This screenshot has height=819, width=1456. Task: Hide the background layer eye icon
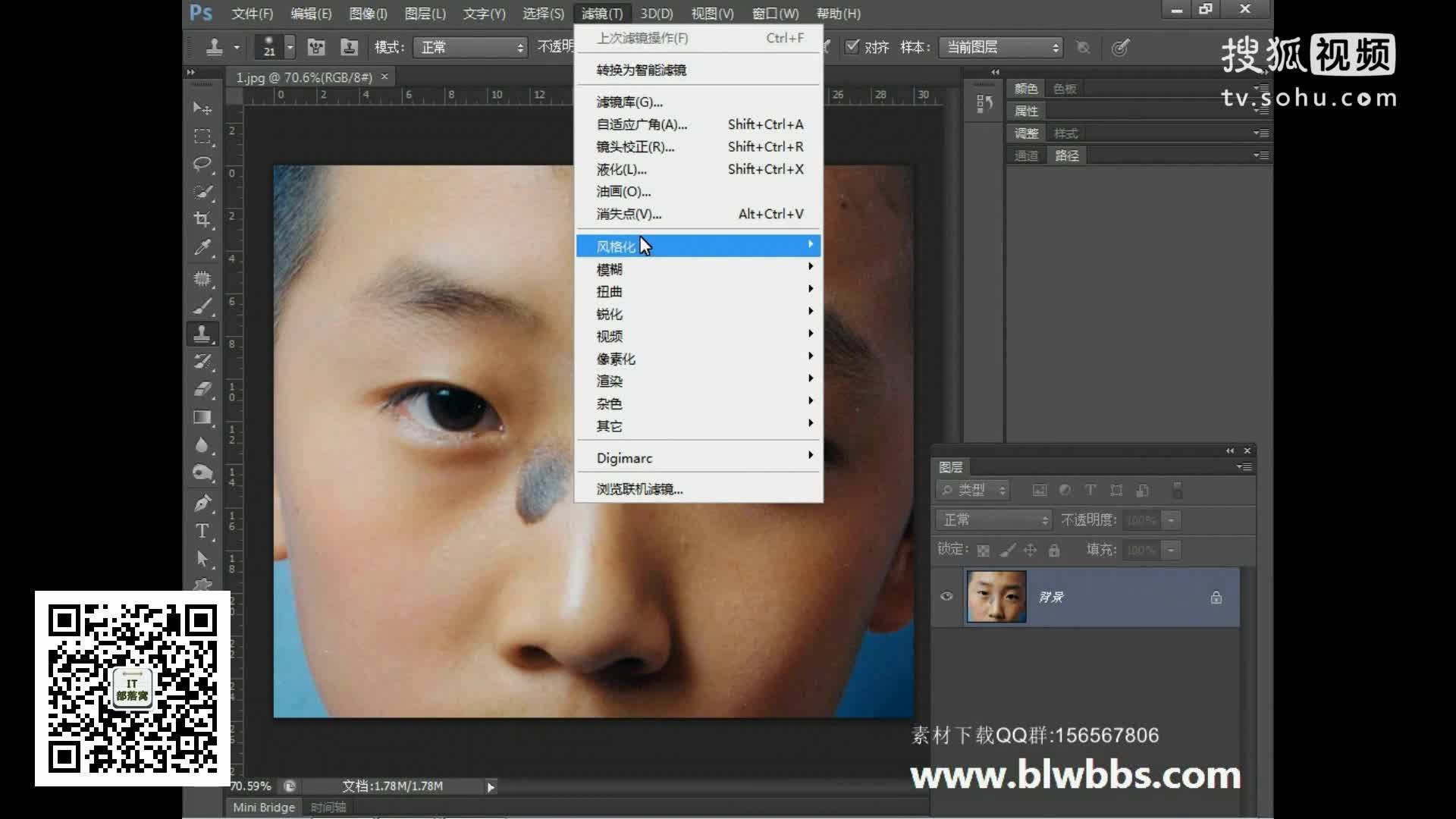946,596
